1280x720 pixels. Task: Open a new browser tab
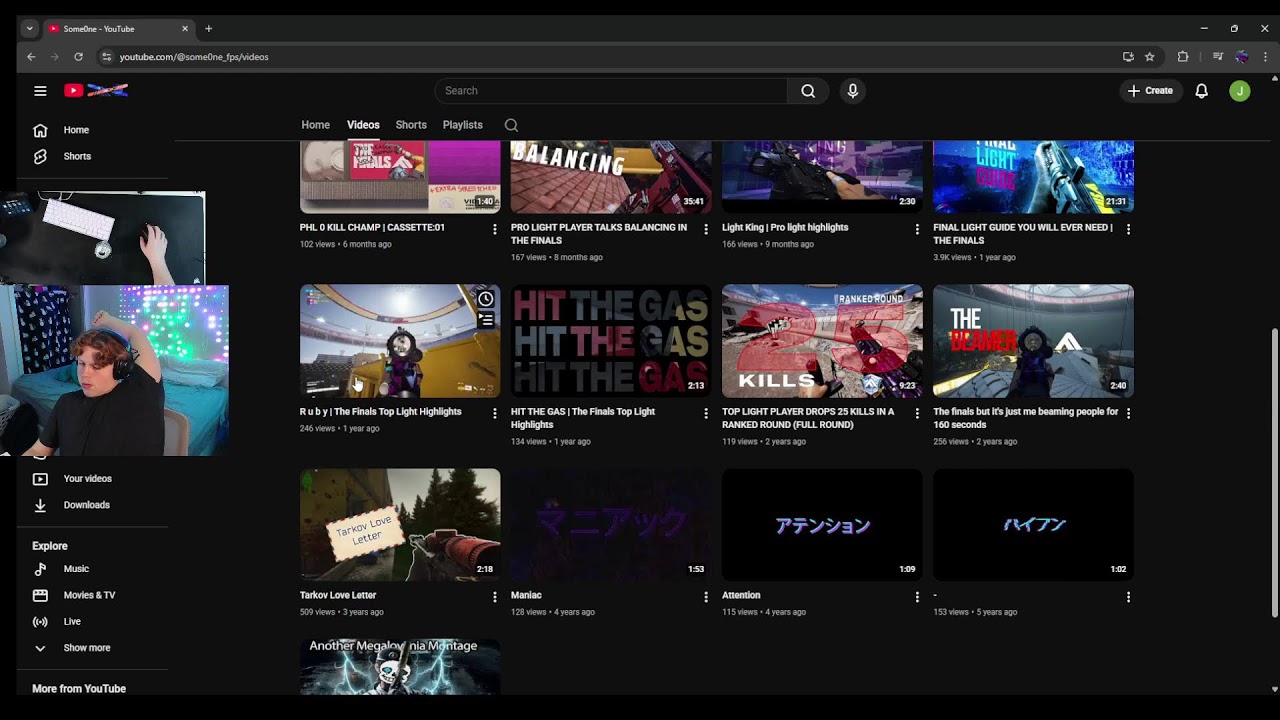pyautogui.click(x=208, y=29)
